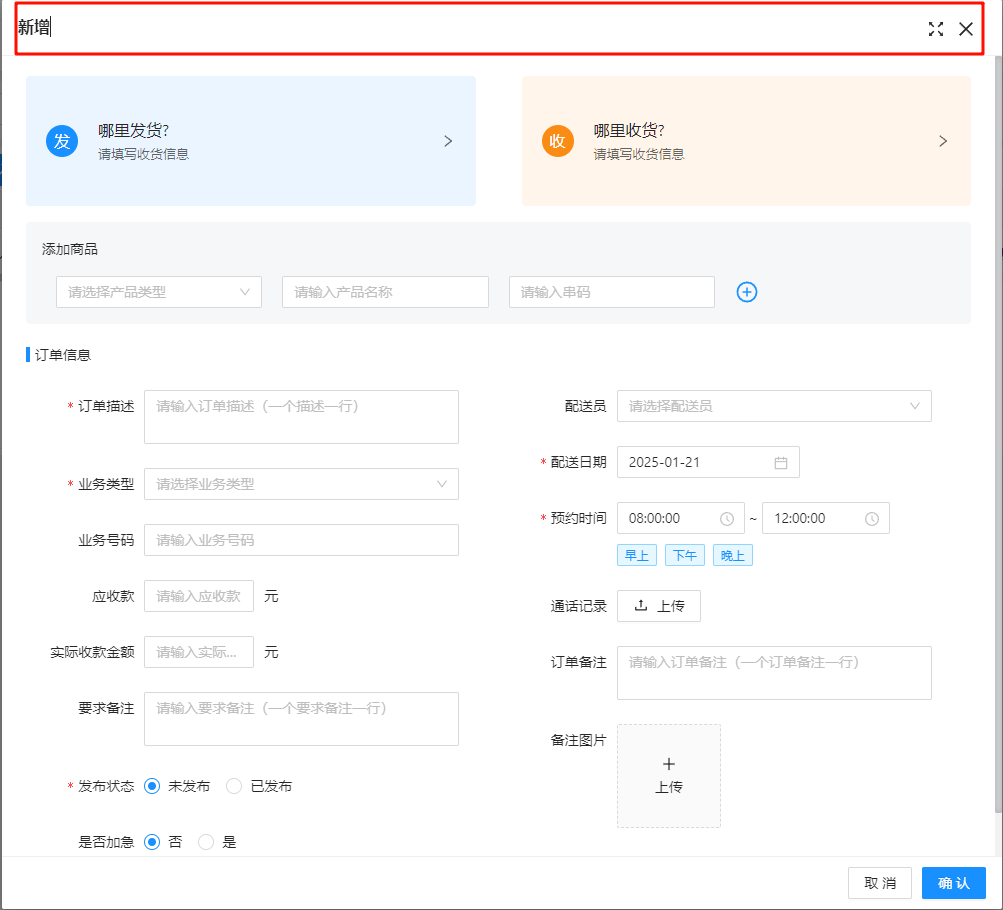
Task: Click the calendar icon in 配送日期 field
Action: tap(781, 463)
